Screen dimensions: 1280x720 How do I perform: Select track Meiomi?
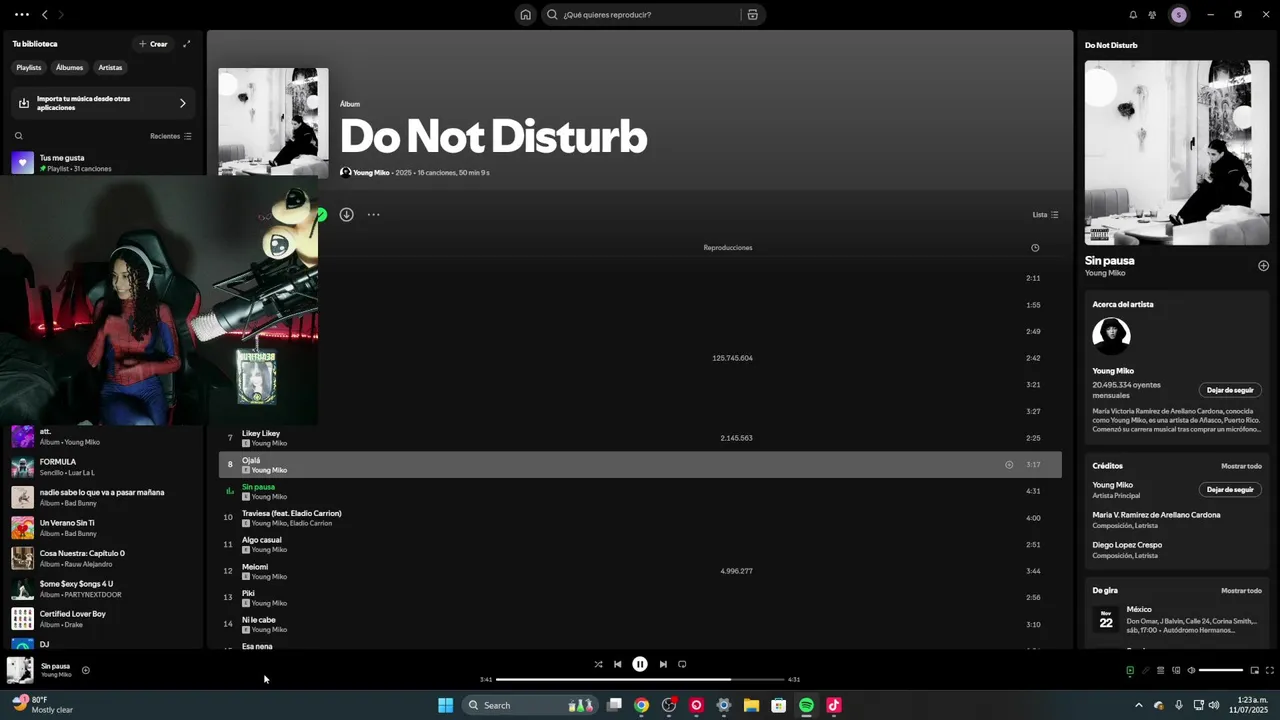click(x=640, y=571)
